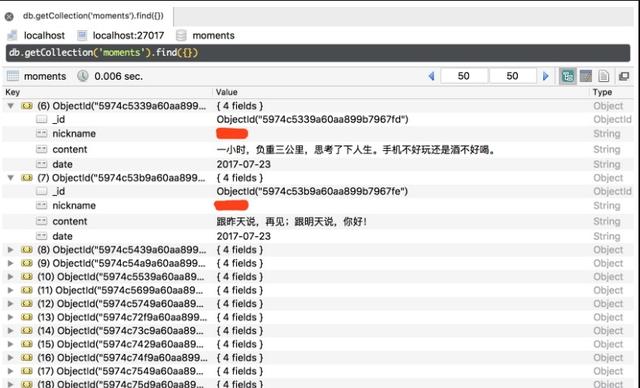Click the localhost:27017 address label
The height and width of the screenshot is (388, 640).
pyautogui.click(x=128, y=35)
